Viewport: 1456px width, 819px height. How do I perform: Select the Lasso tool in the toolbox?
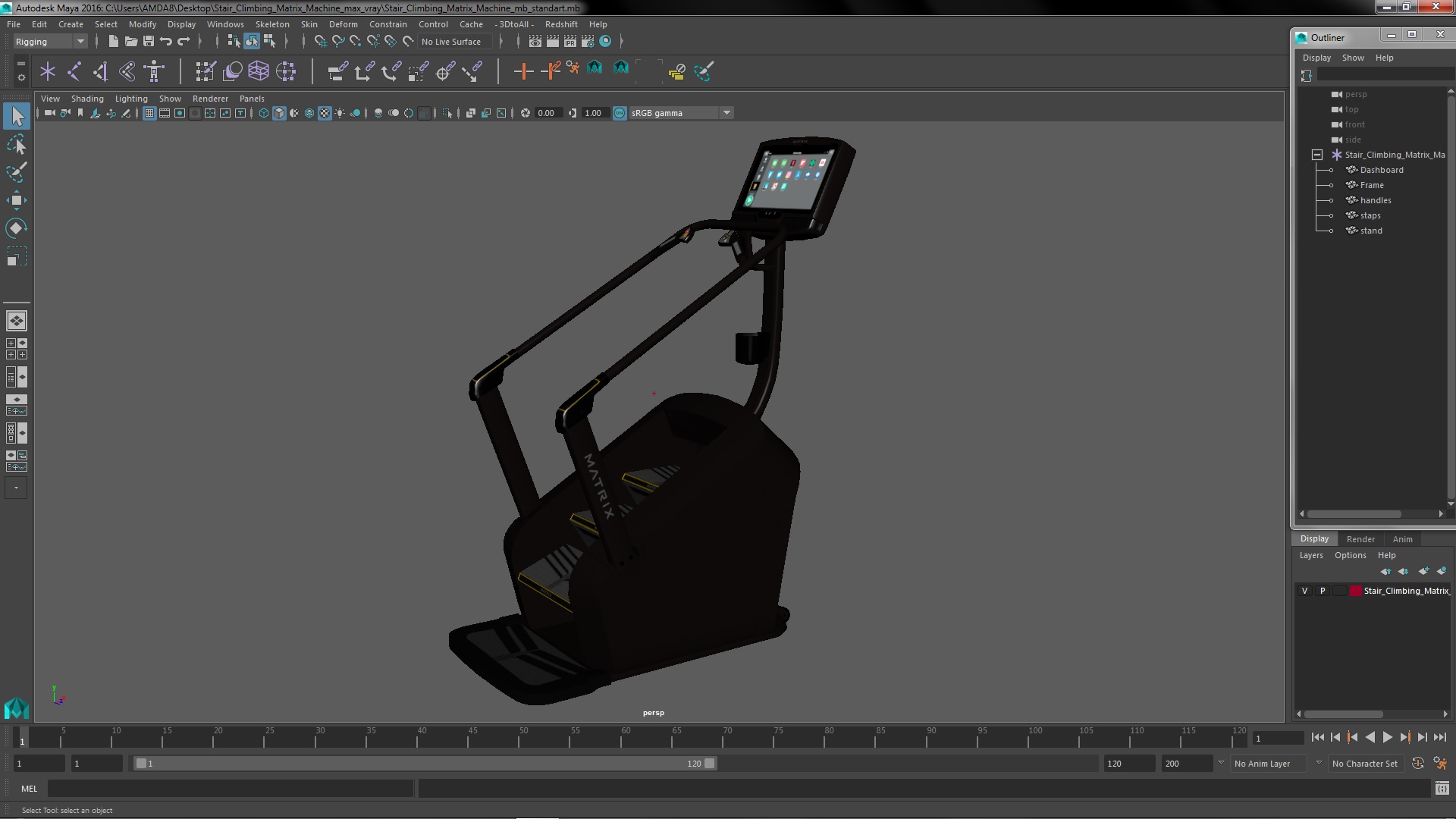click(17, 144)
